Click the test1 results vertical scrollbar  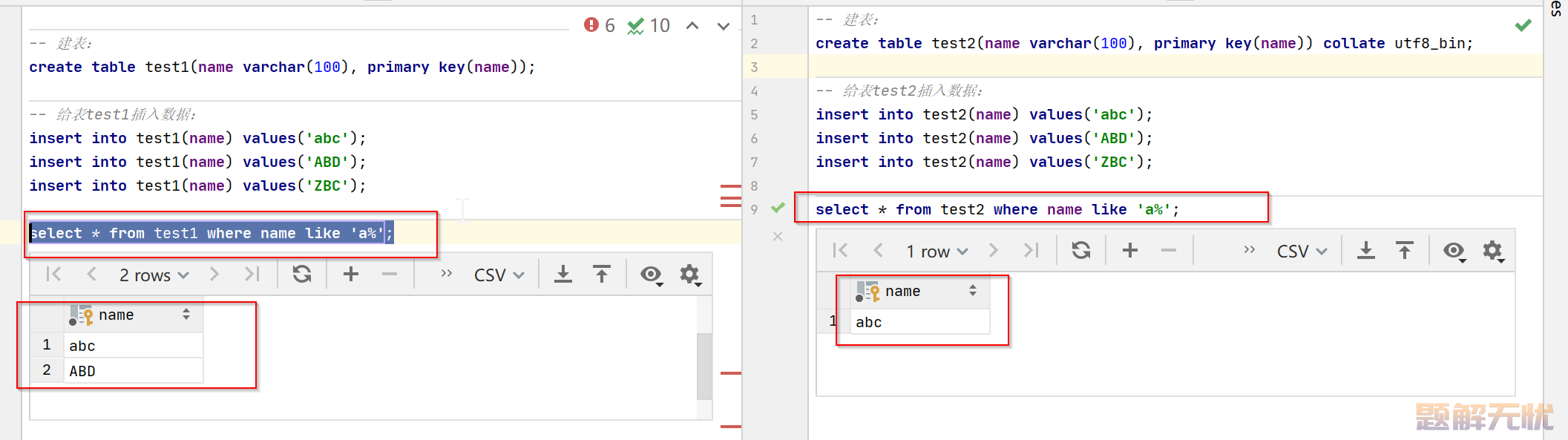tap(704, 367)
